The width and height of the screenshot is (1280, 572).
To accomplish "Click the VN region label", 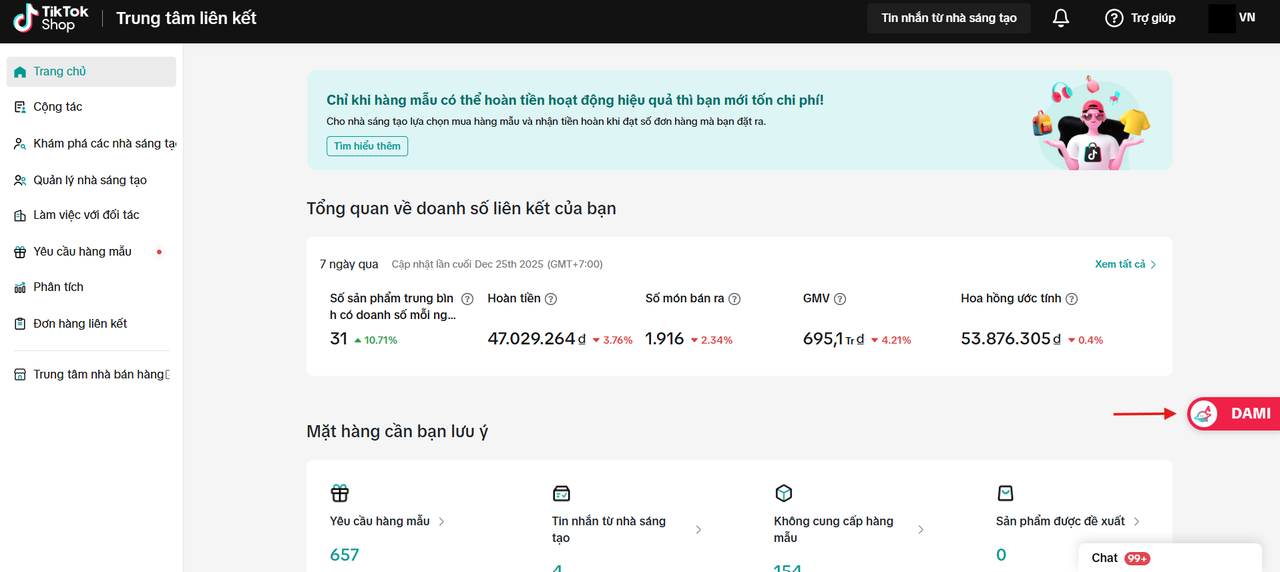I will tap(1247, 18).
